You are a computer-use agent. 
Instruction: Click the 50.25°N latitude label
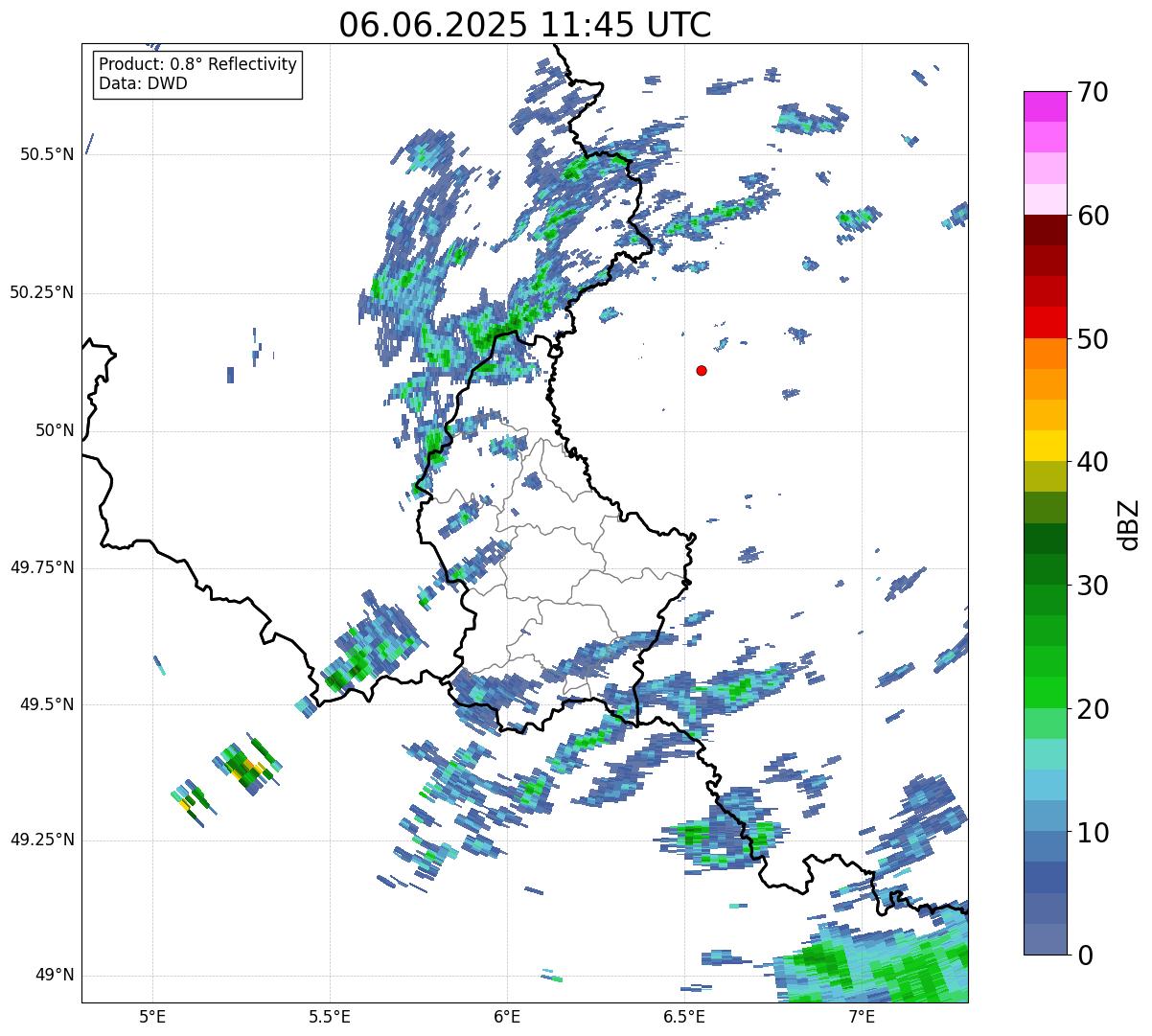click(42, 292)
